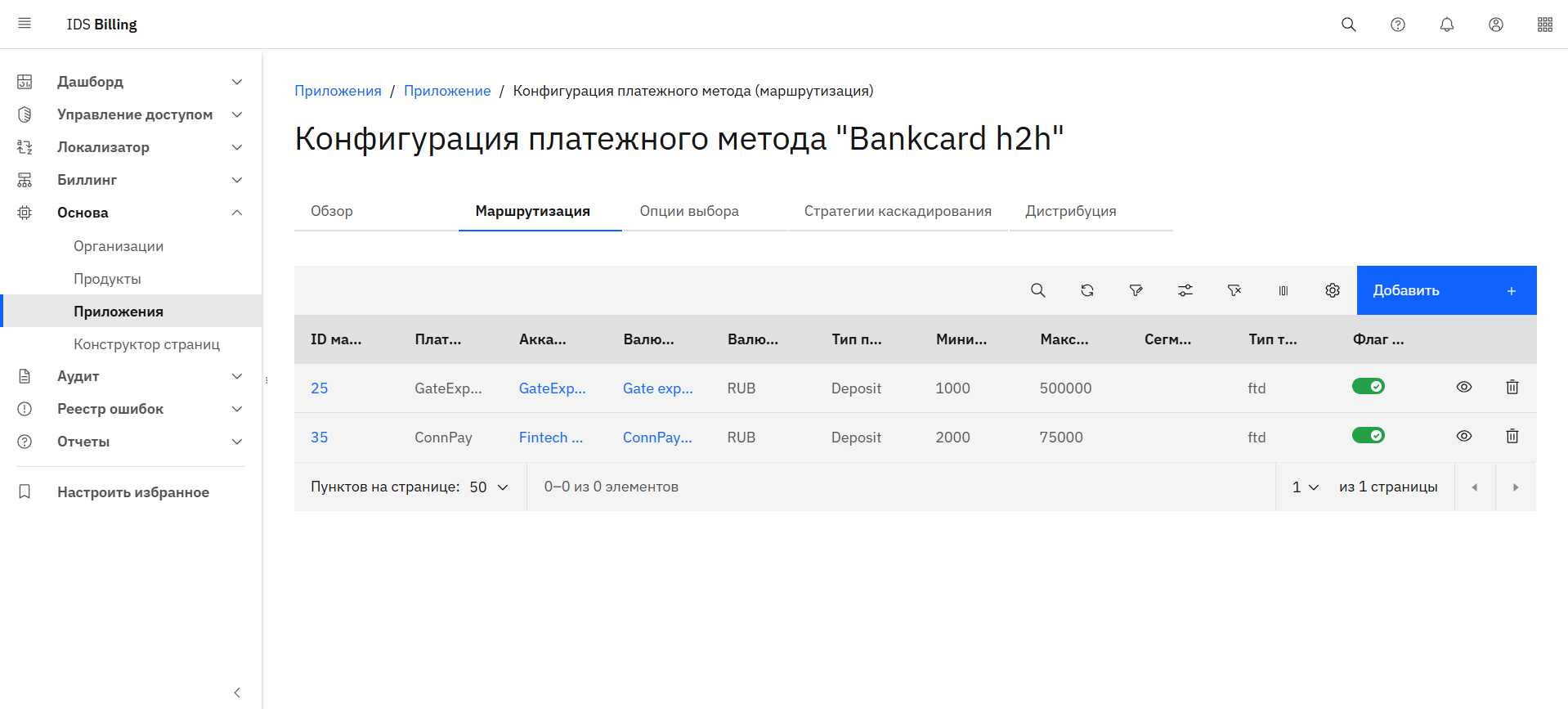
Task: Open the Приложения breadcrumb link
Action: pos(338,91)
